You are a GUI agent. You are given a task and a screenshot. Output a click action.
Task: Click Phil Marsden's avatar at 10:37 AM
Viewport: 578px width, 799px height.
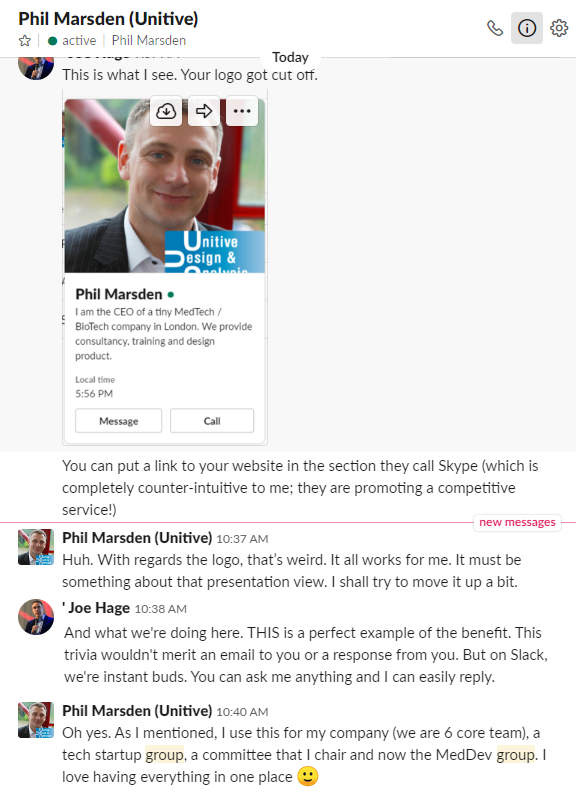(36, 547)
